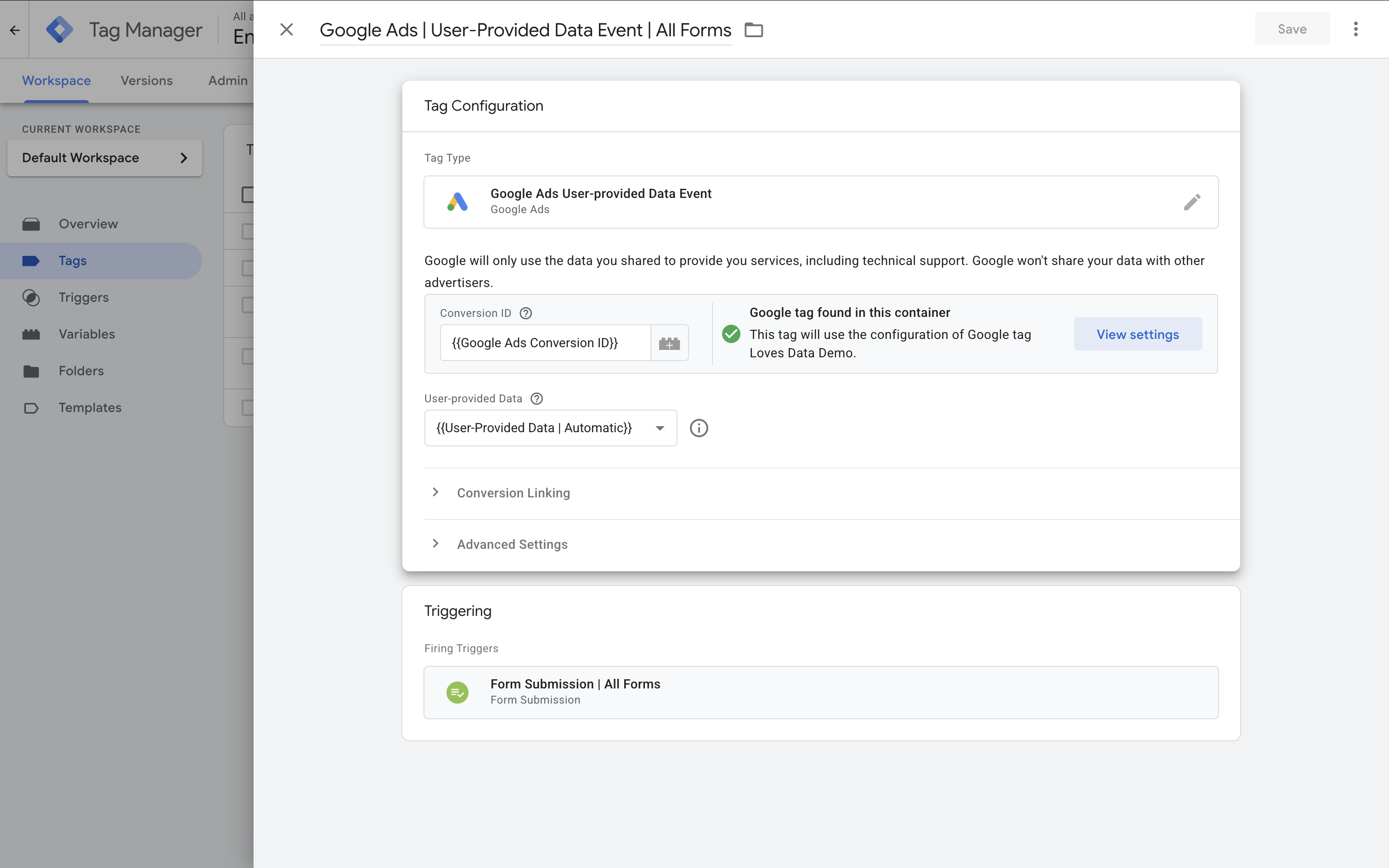
Task: Select Tags in sidebar
Action: pos(101,261)
